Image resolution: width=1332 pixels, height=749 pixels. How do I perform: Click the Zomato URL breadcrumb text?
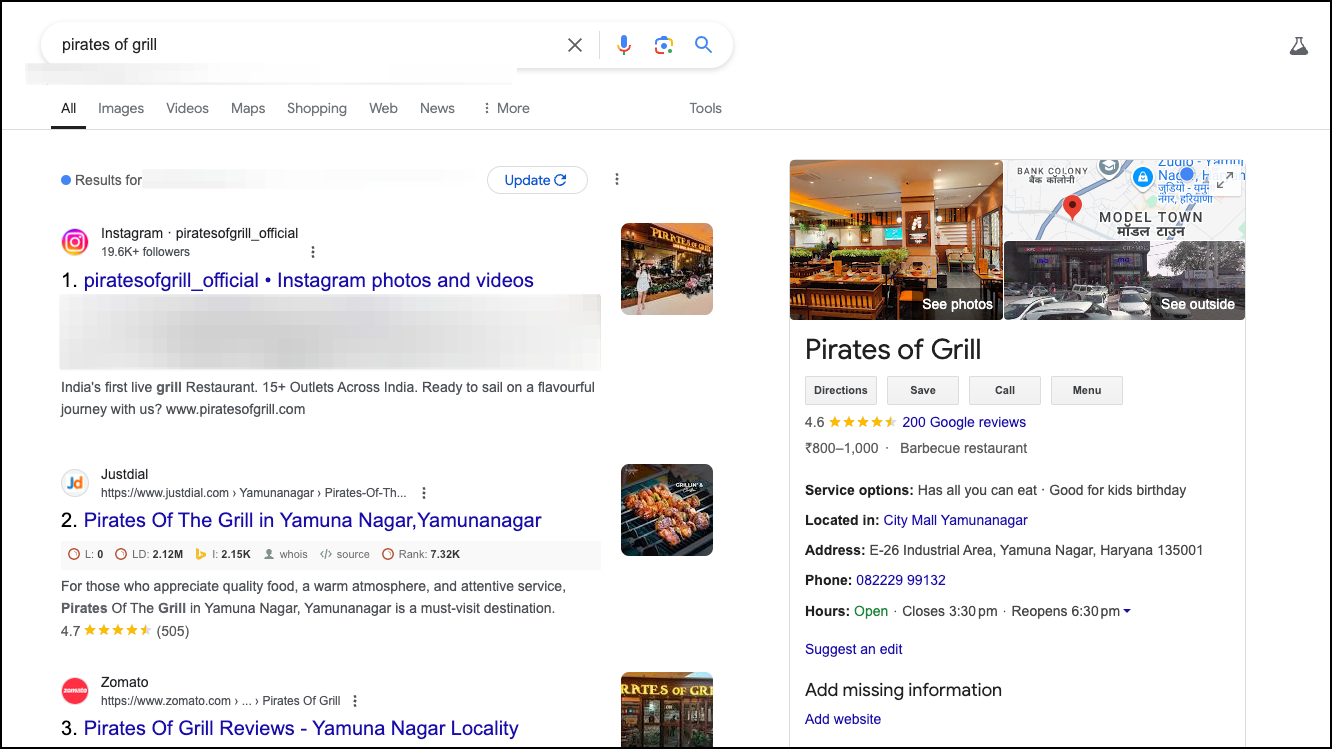point(221,701)
